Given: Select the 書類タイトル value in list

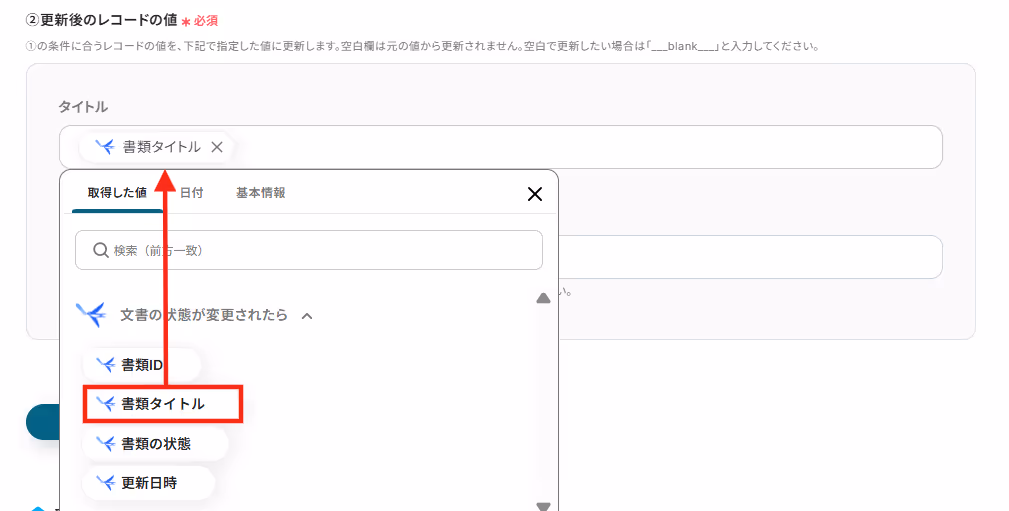Looking at the screenshot, I should click(163, 404).
